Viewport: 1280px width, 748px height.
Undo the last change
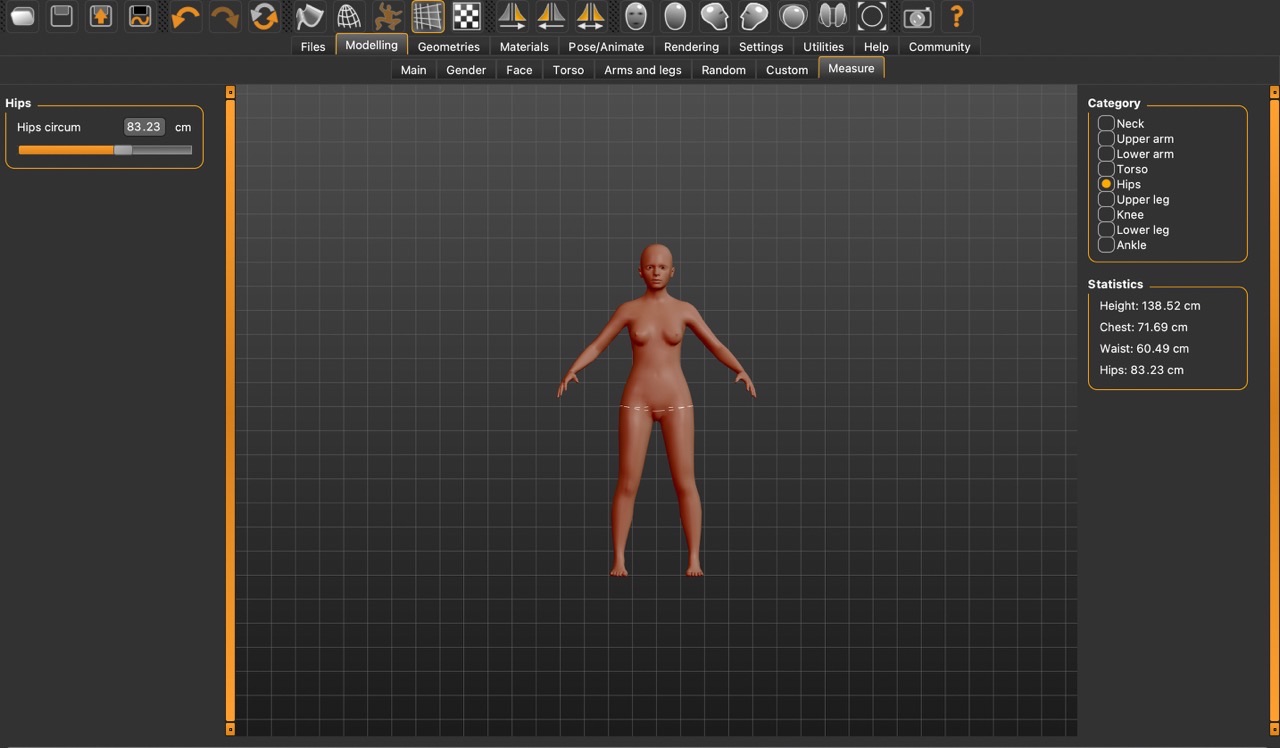click(185, 16)
